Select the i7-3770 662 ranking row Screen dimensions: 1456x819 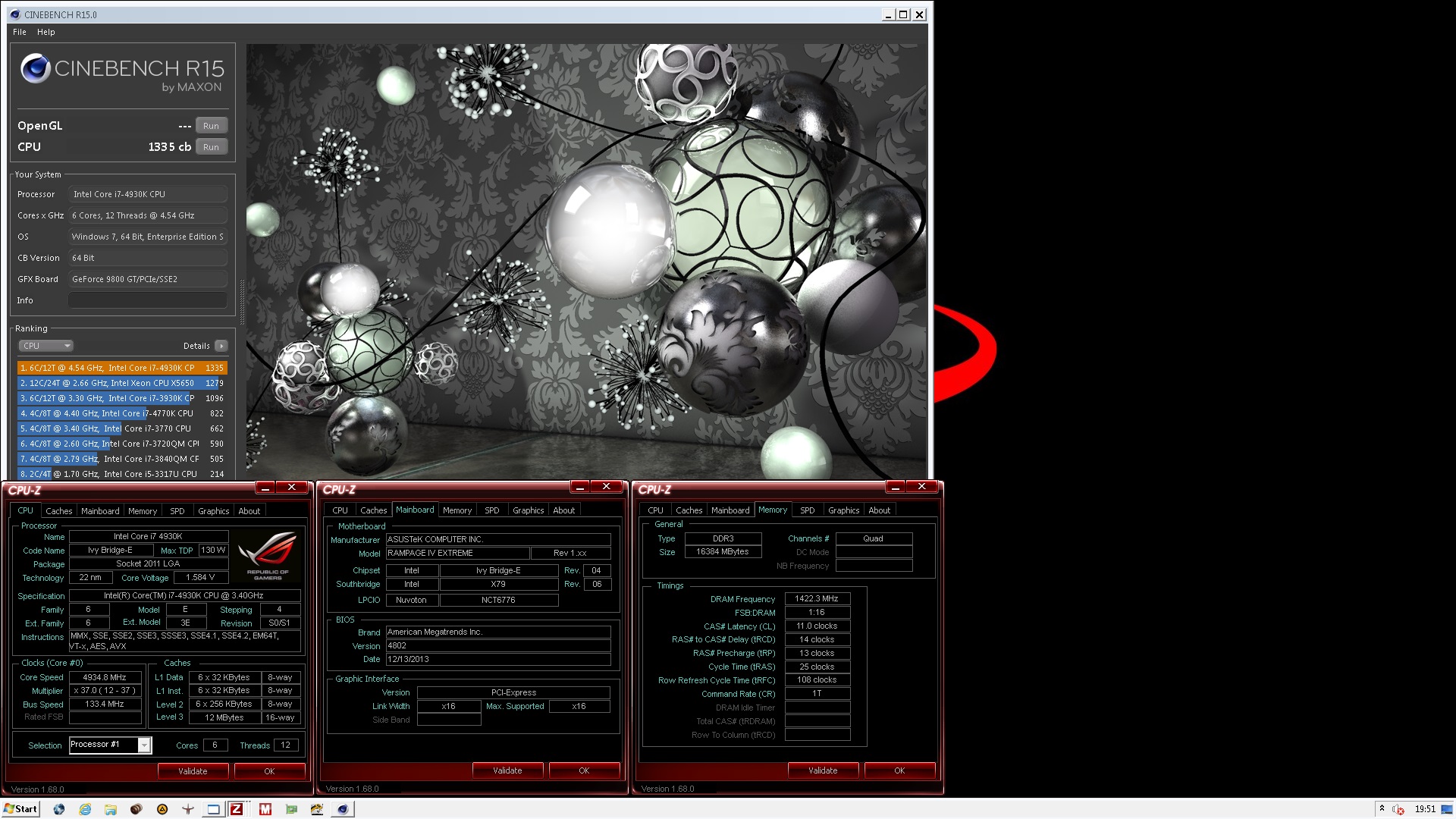point(122,428)
